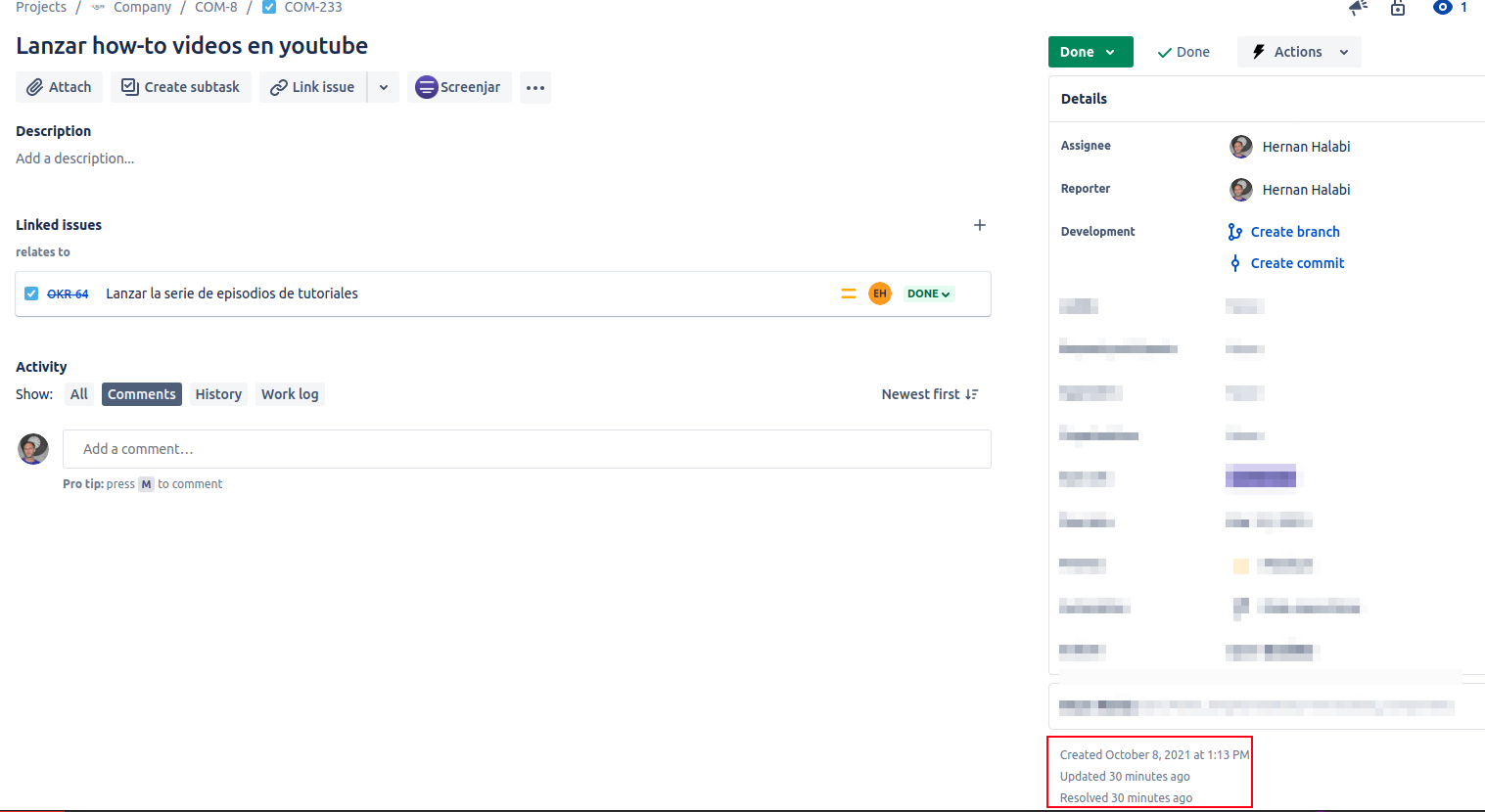Open the megaphone feedback icon
This screenshot has width=1485, height=812.
click(x=1358, y=8)
